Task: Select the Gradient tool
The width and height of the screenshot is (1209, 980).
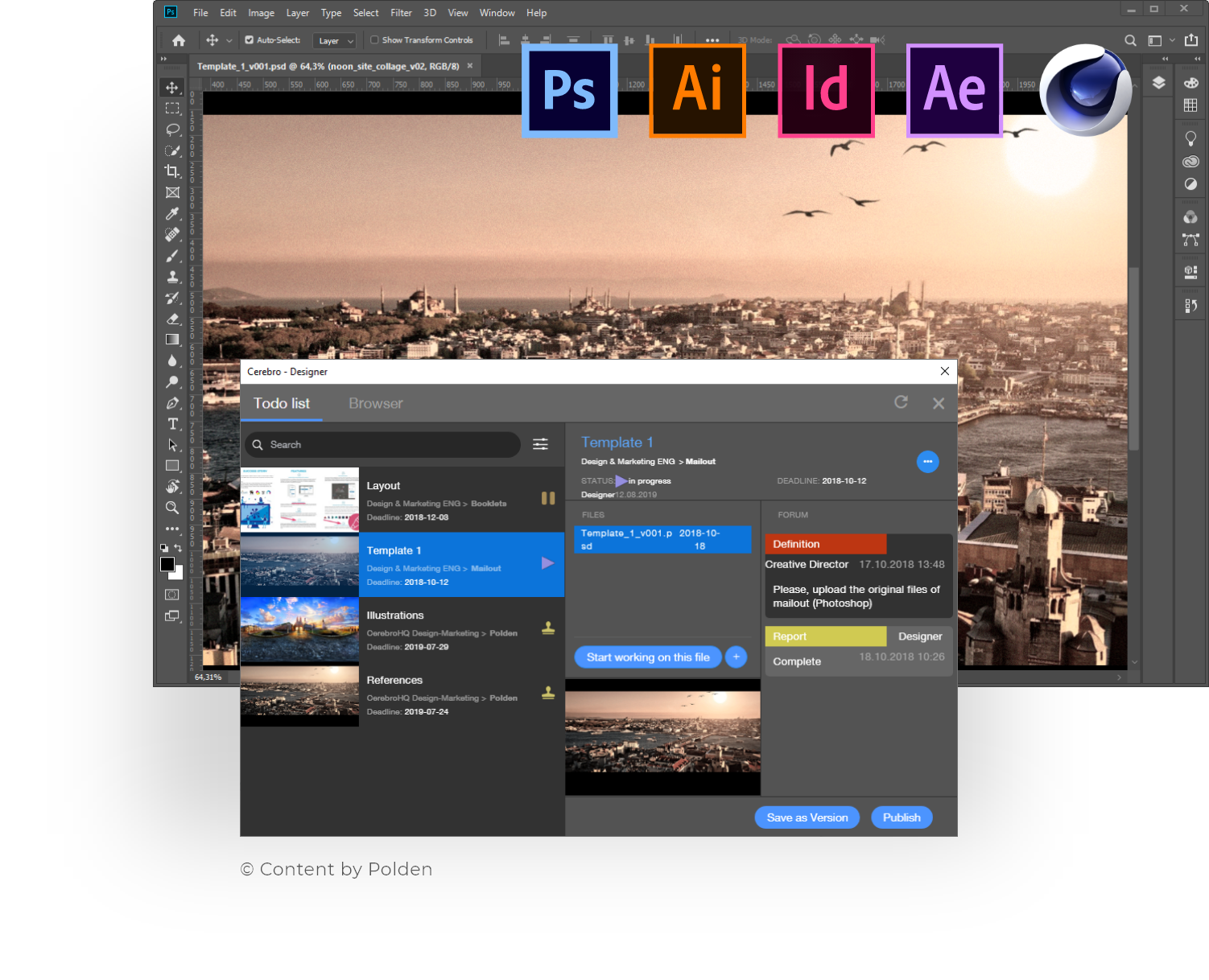Action: click(172, 340)
